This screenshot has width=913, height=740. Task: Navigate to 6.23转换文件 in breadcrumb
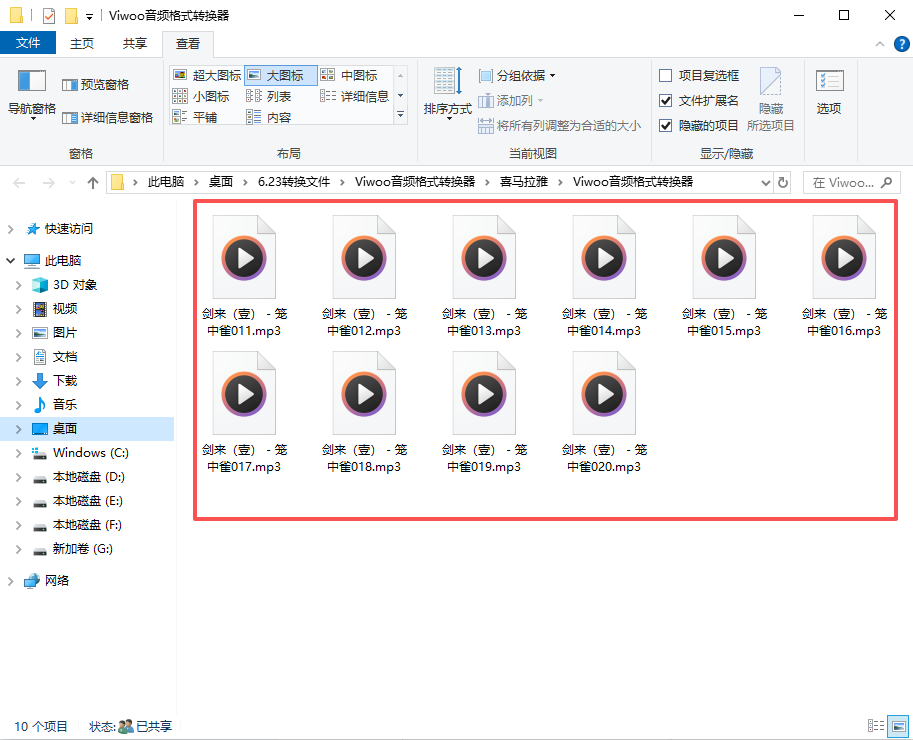click(294, 182)
